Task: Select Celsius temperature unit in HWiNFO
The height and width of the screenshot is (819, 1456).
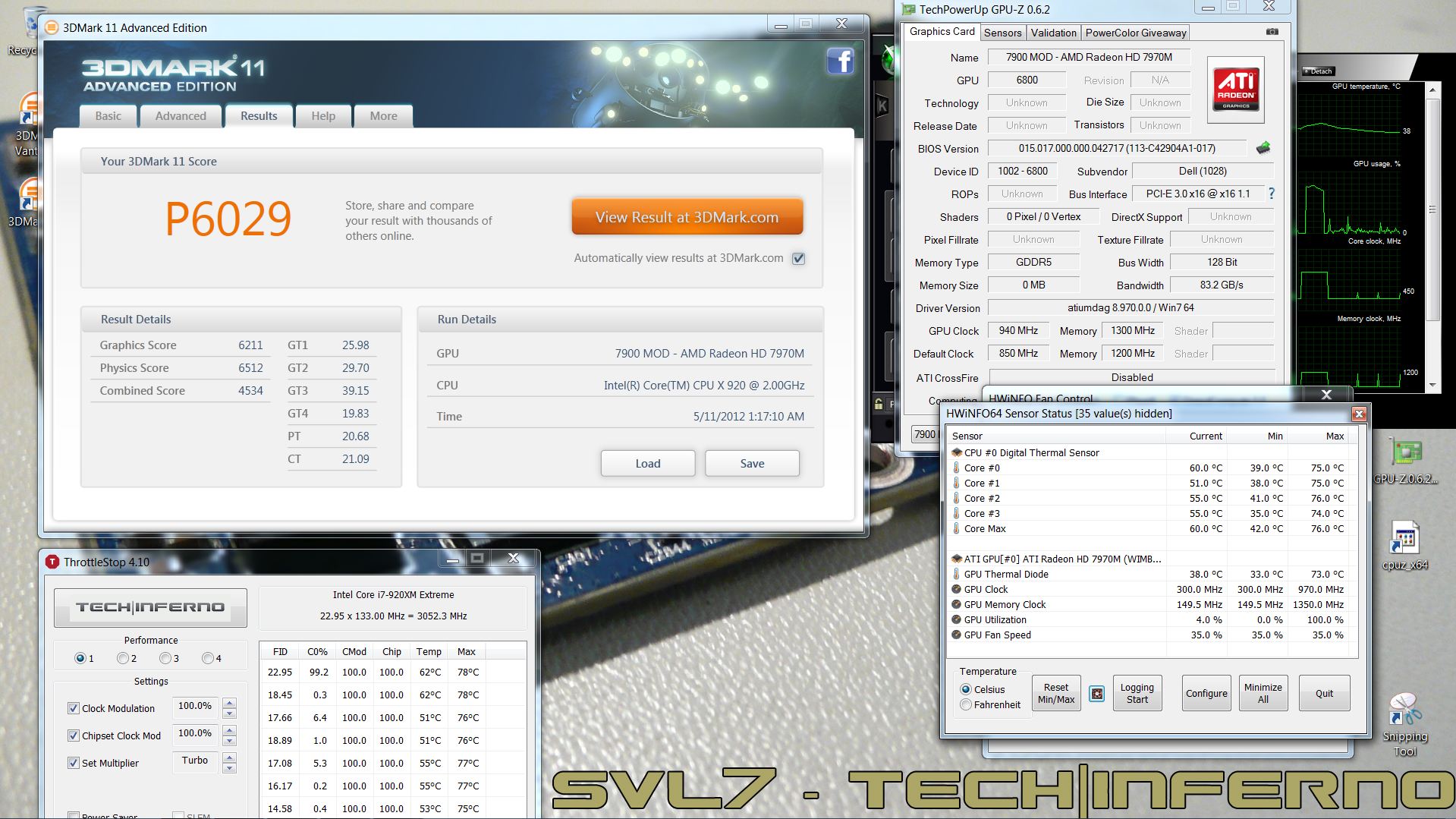Action: click(x=966, y=689)
